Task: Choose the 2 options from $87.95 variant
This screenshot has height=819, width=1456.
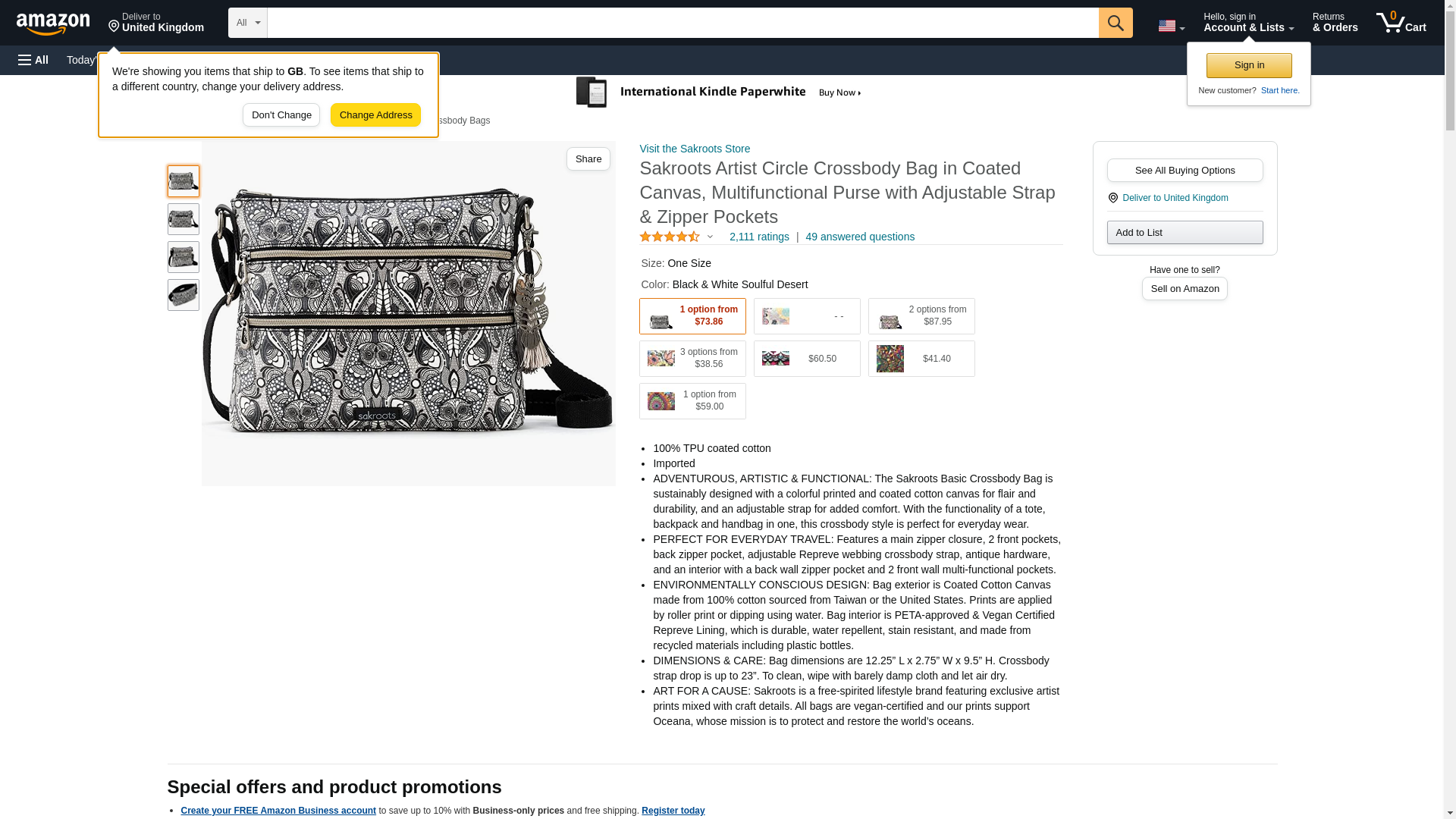Action: pos(921,316)
